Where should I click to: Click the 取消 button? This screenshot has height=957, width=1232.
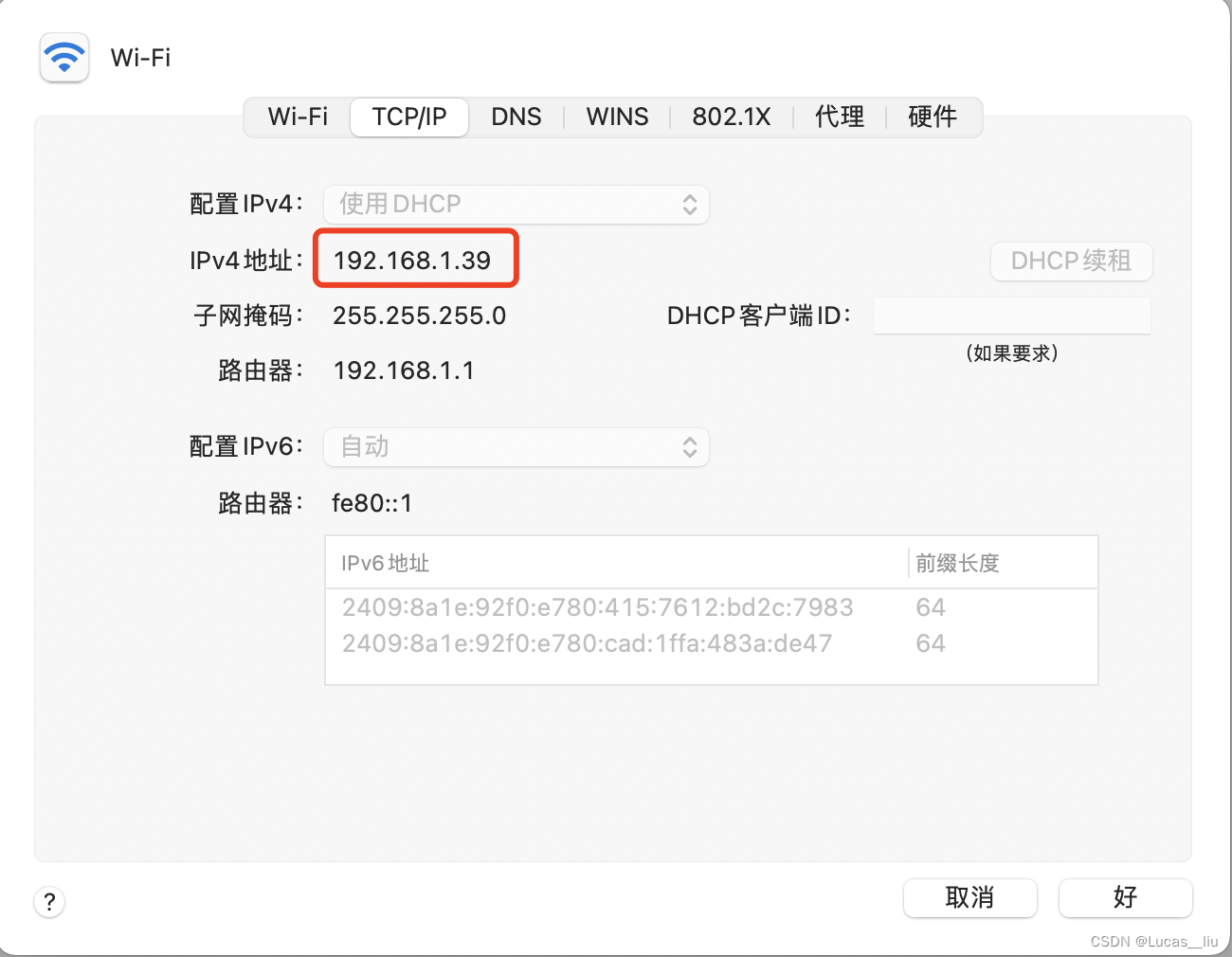point(969,897)
